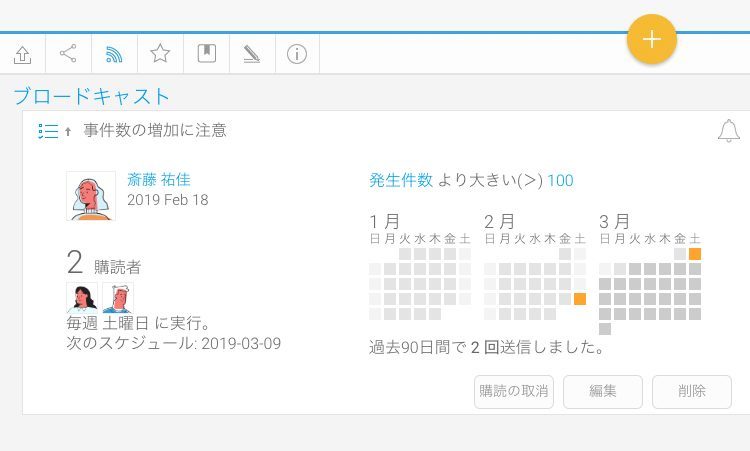Viewport: 750px width, 451px height.
Task: Expand the list sort icon beside title
Action: click(48, 131)
